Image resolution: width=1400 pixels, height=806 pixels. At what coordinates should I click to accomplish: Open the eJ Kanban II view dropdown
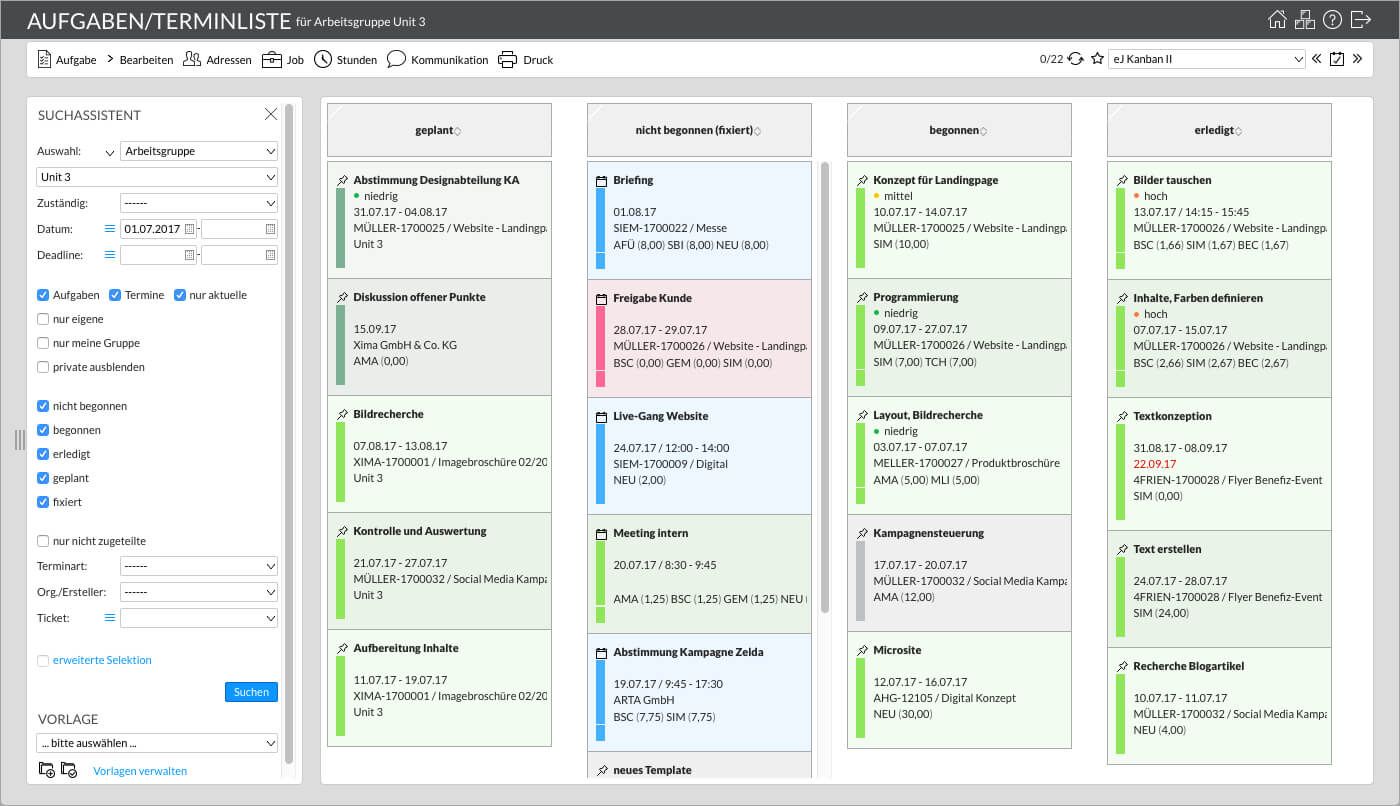pos(1207,59)
